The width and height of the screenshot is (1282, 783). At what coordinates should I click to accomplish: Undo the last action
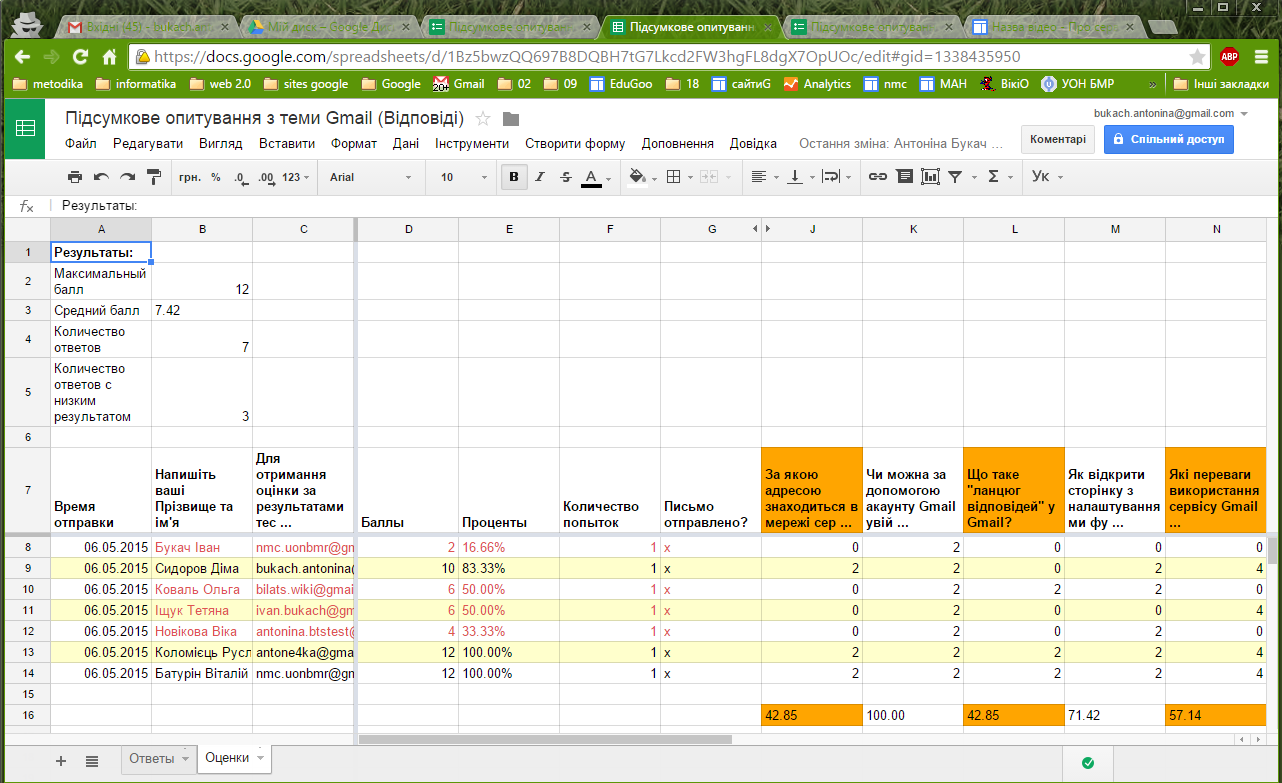[101, 177]
